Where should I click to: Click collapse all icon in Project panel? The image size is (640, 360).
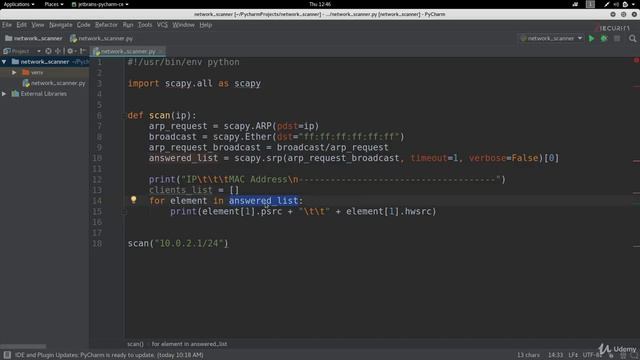pos(58,51)
